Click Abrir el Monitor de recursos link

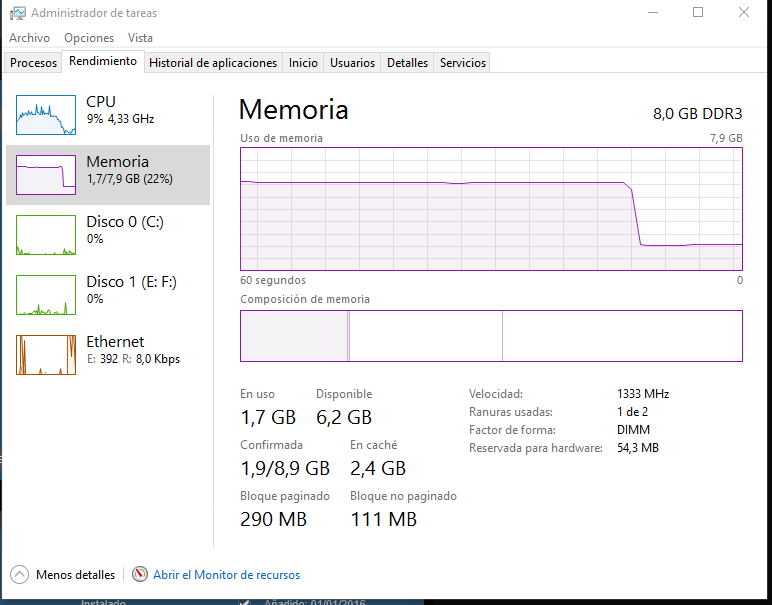226,575
